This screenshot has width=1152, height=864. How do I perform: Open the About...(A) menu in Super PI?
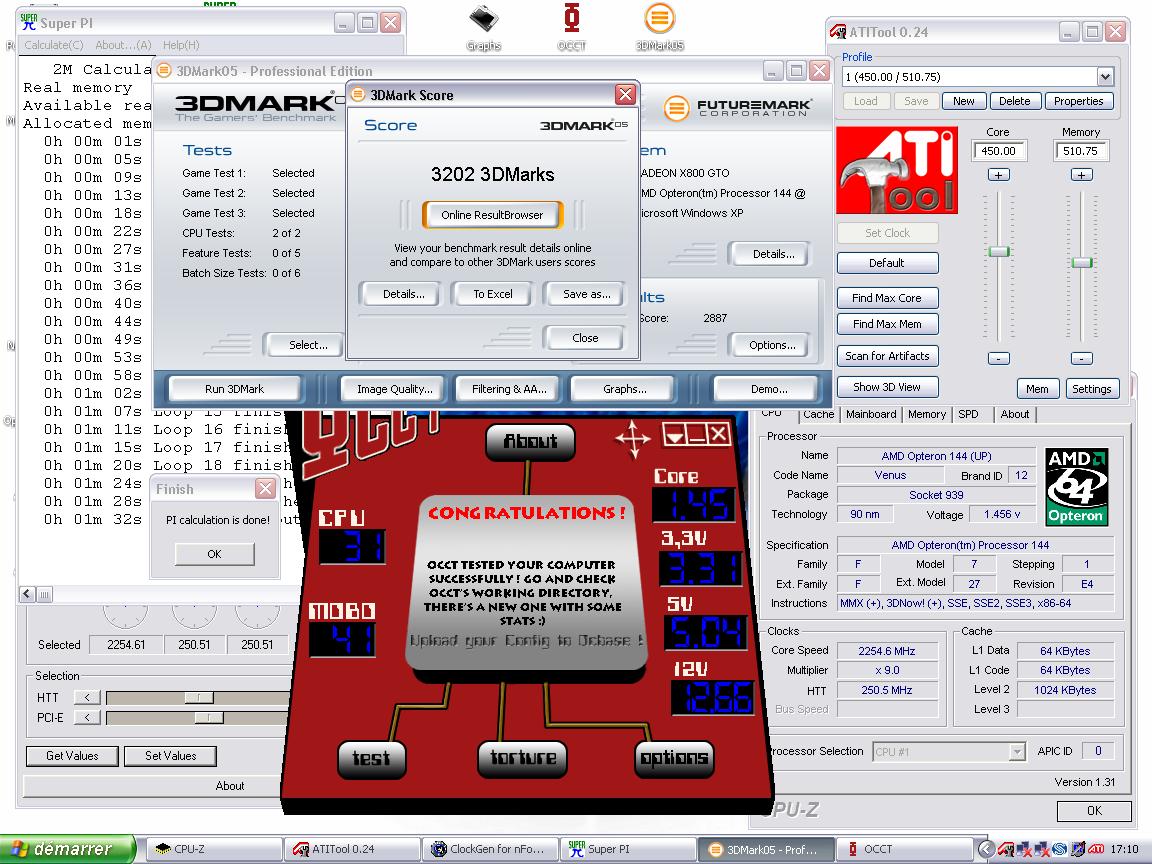pyautogui.click(x=123, y=45)
